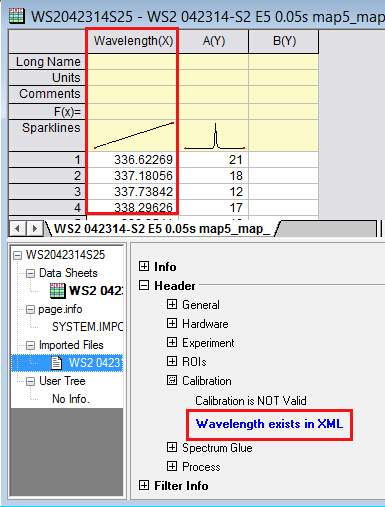Image resolution: width=385 pixels, height=507 pixels.
Task: Click the sheet tab scroll left arrow
Action: [18, 229]
